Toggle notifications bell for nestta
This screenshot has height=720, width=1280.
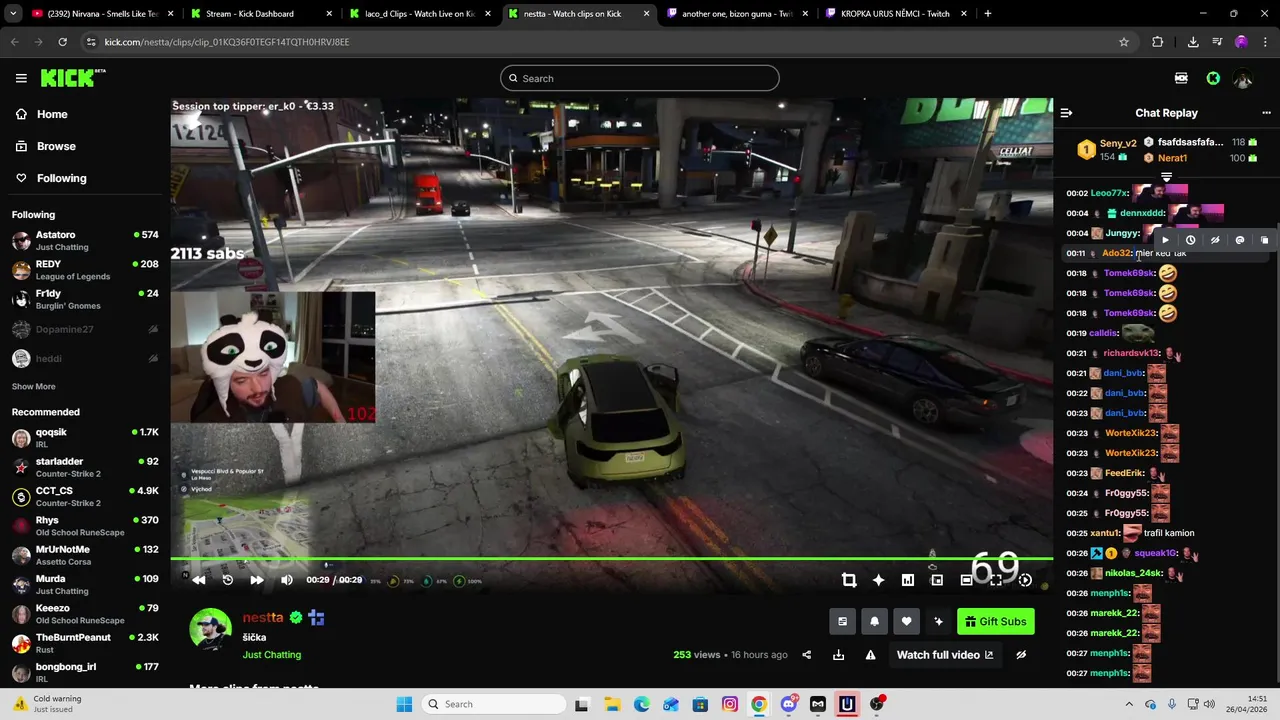pos(874,621)
